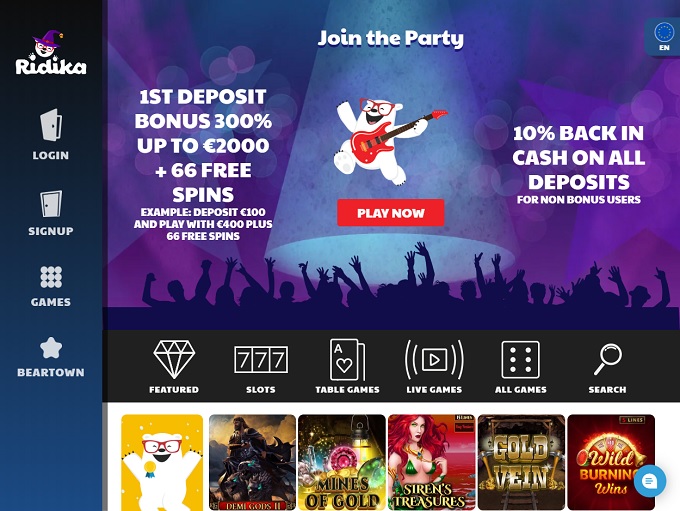
Task: Select the Live Games category
Action: tap(434, 367)
